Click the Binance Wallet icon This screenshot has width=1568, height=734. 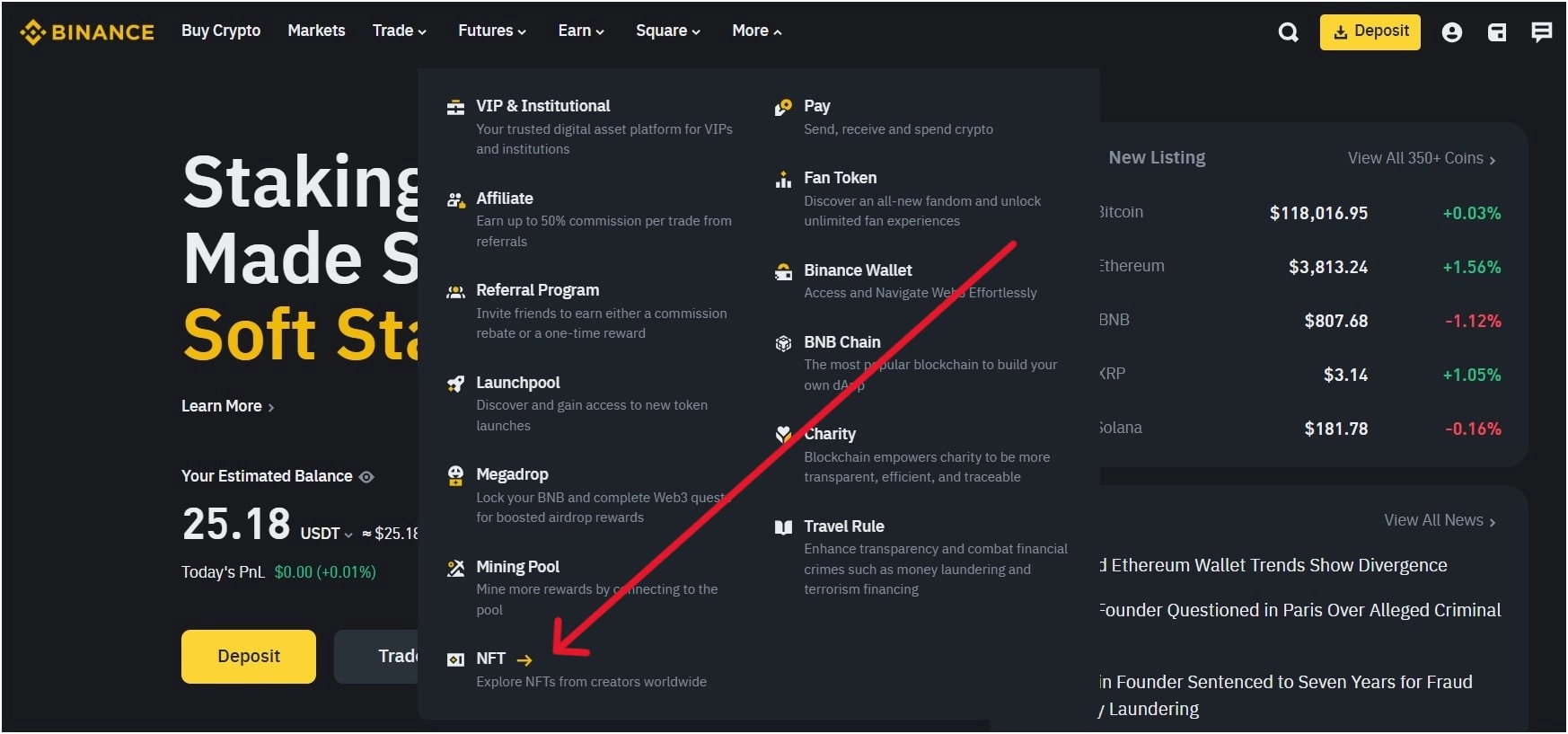point(783,271)
